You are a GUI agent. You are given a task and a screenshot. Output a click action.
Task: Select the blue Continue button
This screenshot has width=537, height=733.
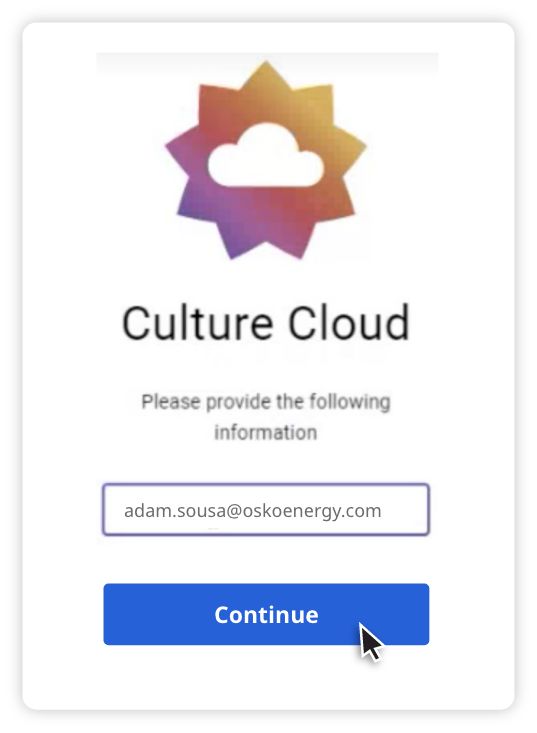coord(266,614)
